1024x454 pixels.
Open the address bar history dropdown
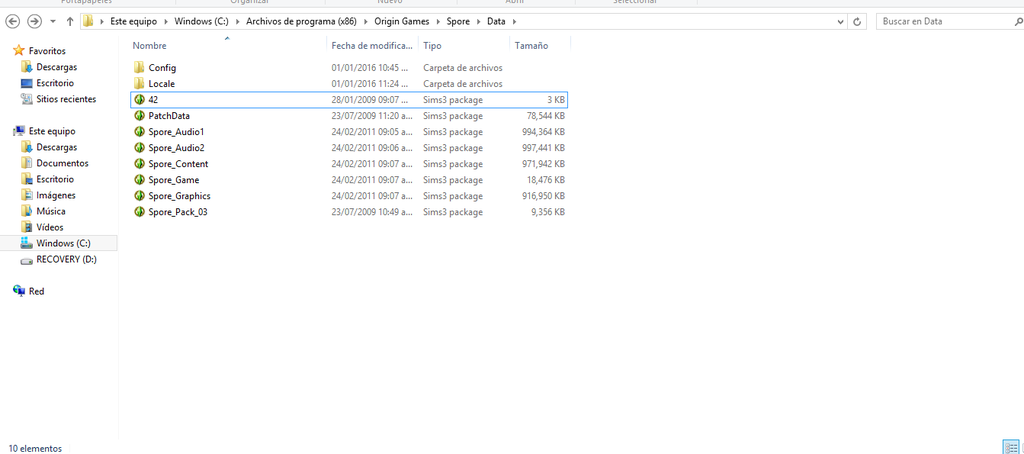pos(840,22)
